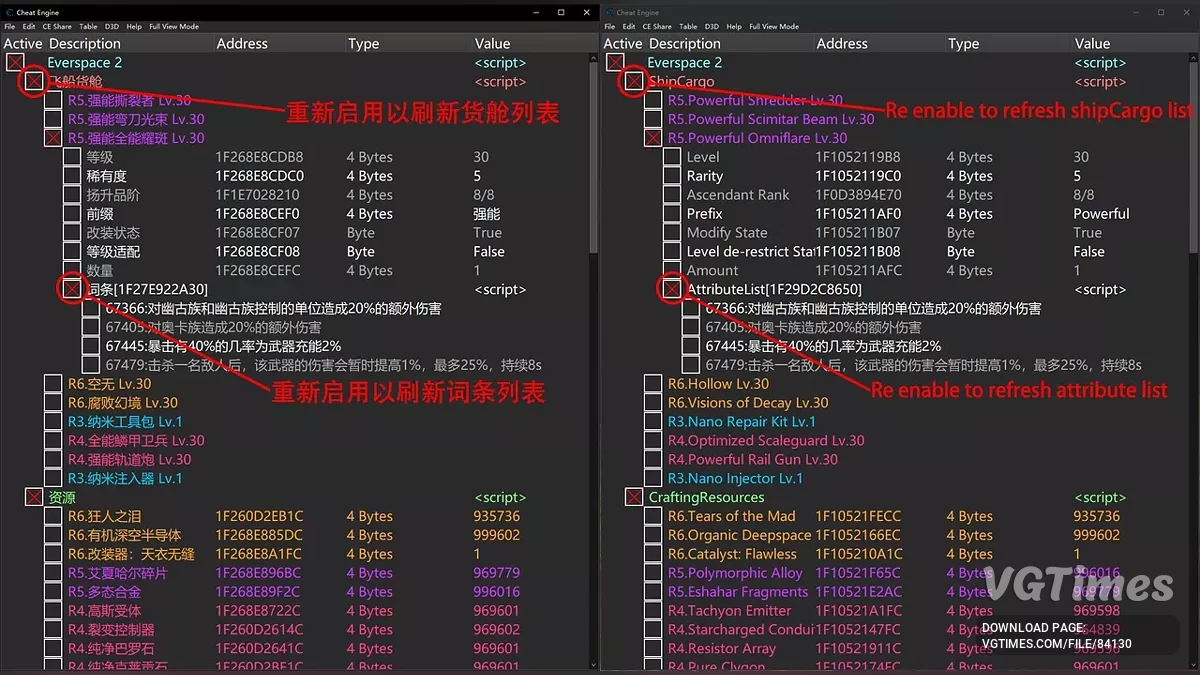Open Help menu in right Cheat Engine window
The height and width of the screenshot is (675, 1200).
click(x=735, y=27)
